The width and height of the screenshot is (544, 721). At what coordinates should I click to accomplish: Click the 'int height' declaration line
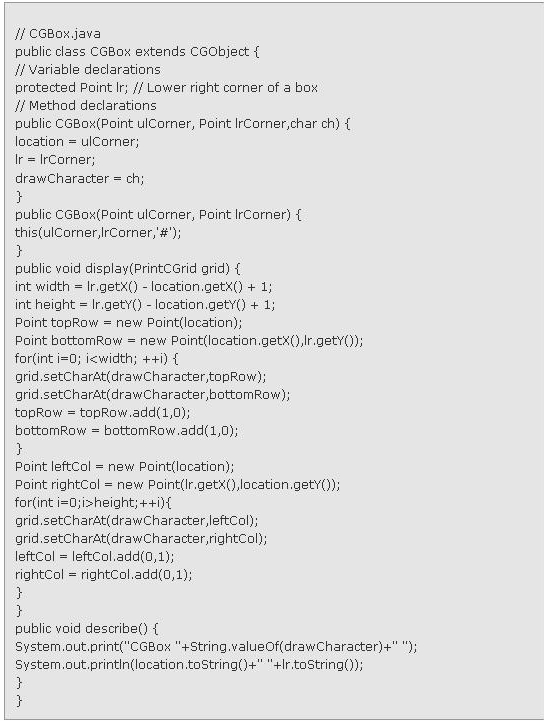[145, 305]
